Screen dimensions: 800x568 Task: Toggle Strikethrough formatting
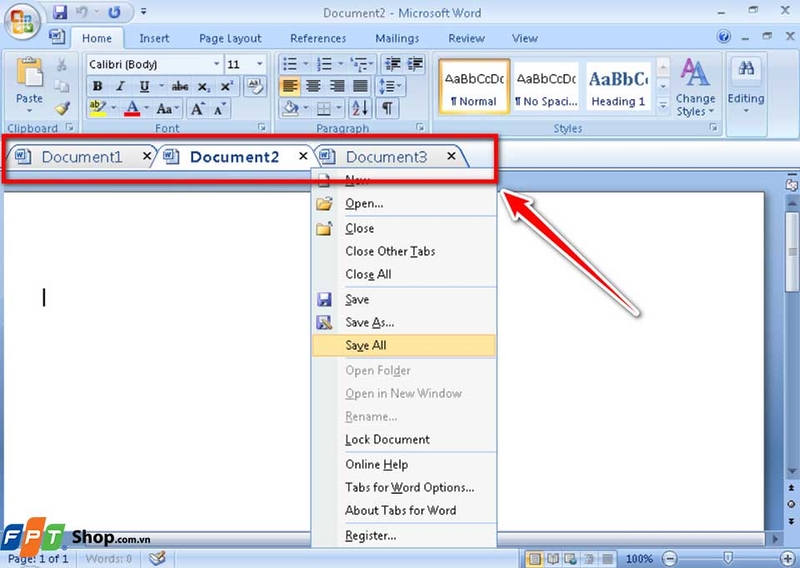click(x=180, y=86)
